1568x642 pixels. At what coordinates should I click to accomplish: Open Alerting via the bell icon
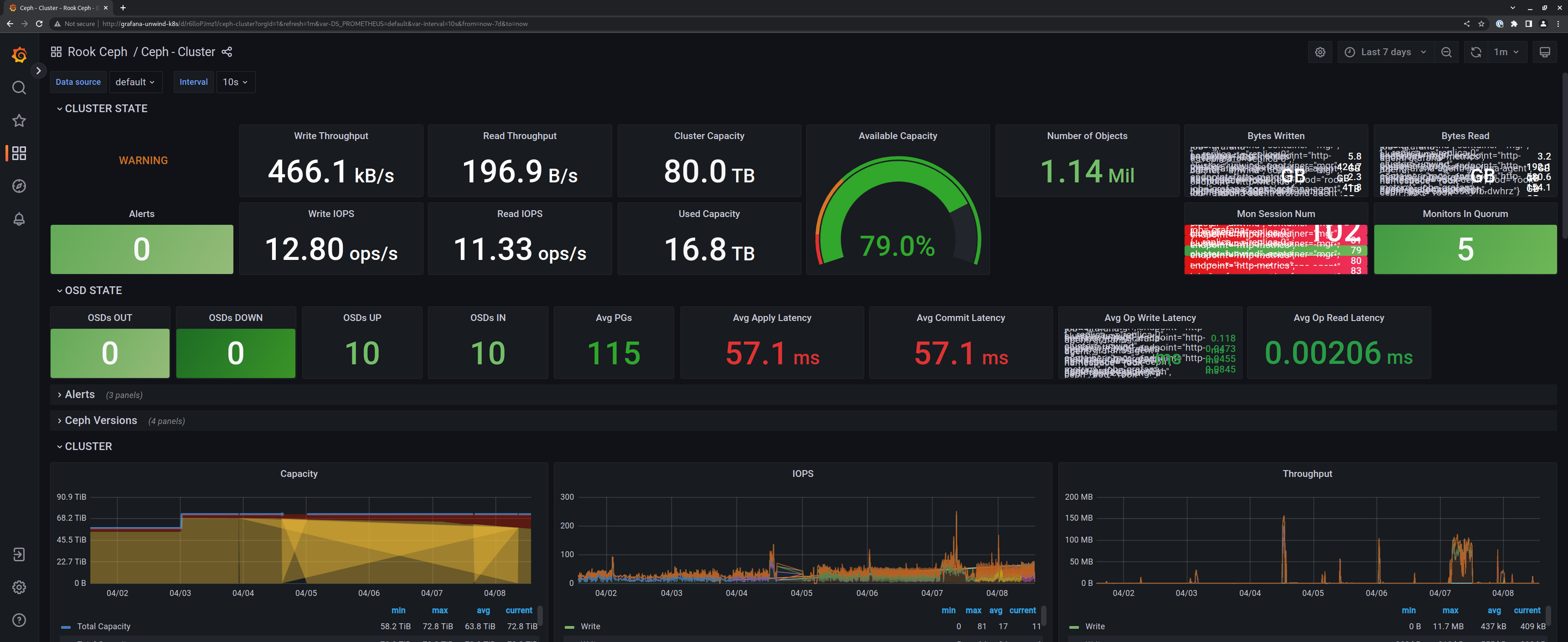[19, 219]
